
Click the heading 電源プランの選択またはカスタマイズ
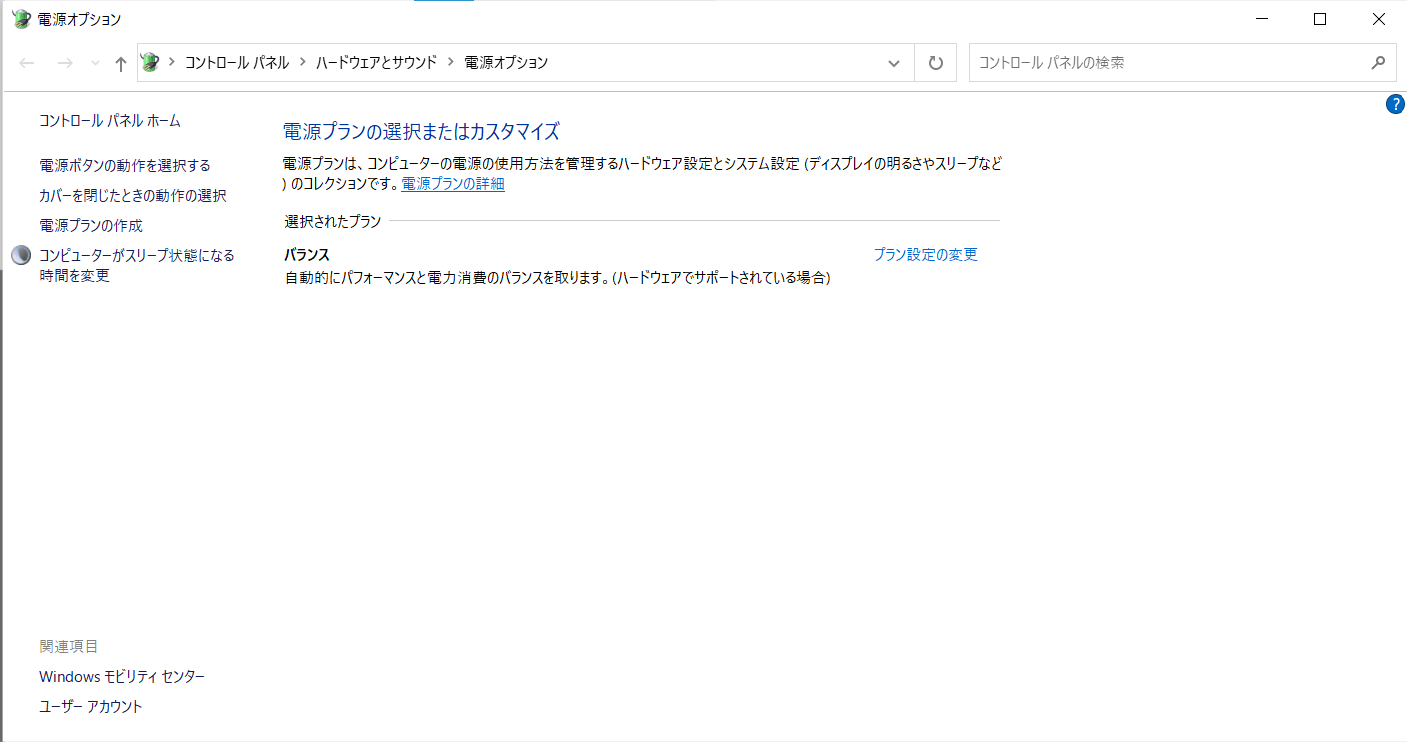[x=421, y=132]
